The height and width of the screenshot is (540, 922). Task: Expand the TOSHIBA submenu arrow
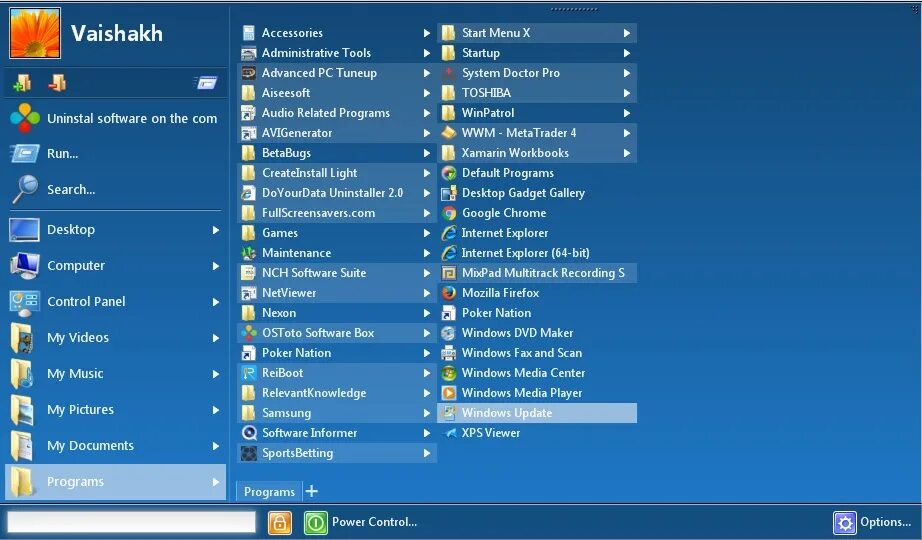click(627, 93)
